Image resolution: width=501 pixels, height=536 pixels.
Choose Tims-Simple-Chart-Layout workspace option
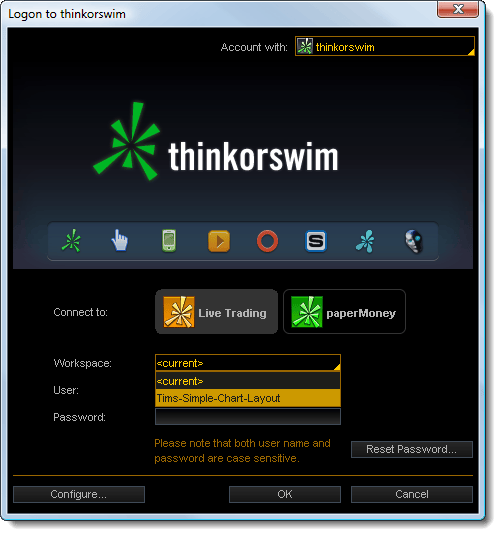pos(248,398)
